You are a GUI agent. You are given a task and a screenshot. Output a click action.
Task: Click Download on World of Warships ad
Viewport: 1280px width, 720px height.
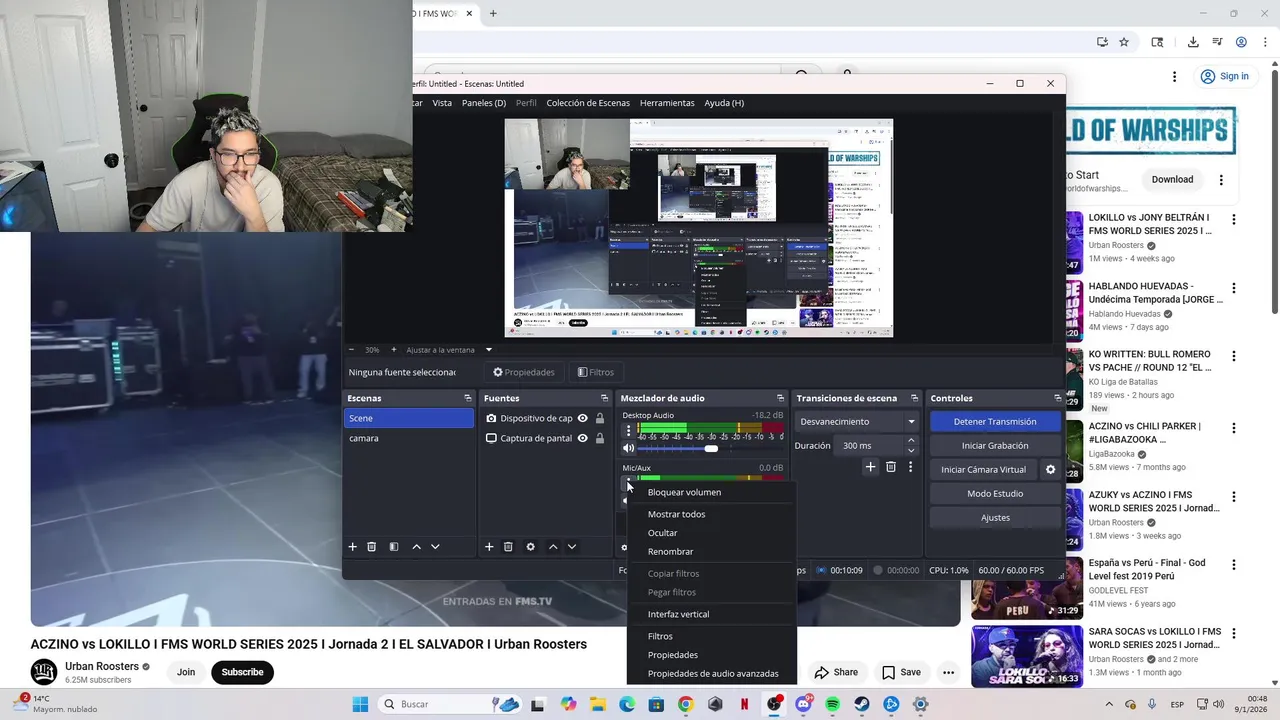pyautogui.click(x=1172, y=180)
